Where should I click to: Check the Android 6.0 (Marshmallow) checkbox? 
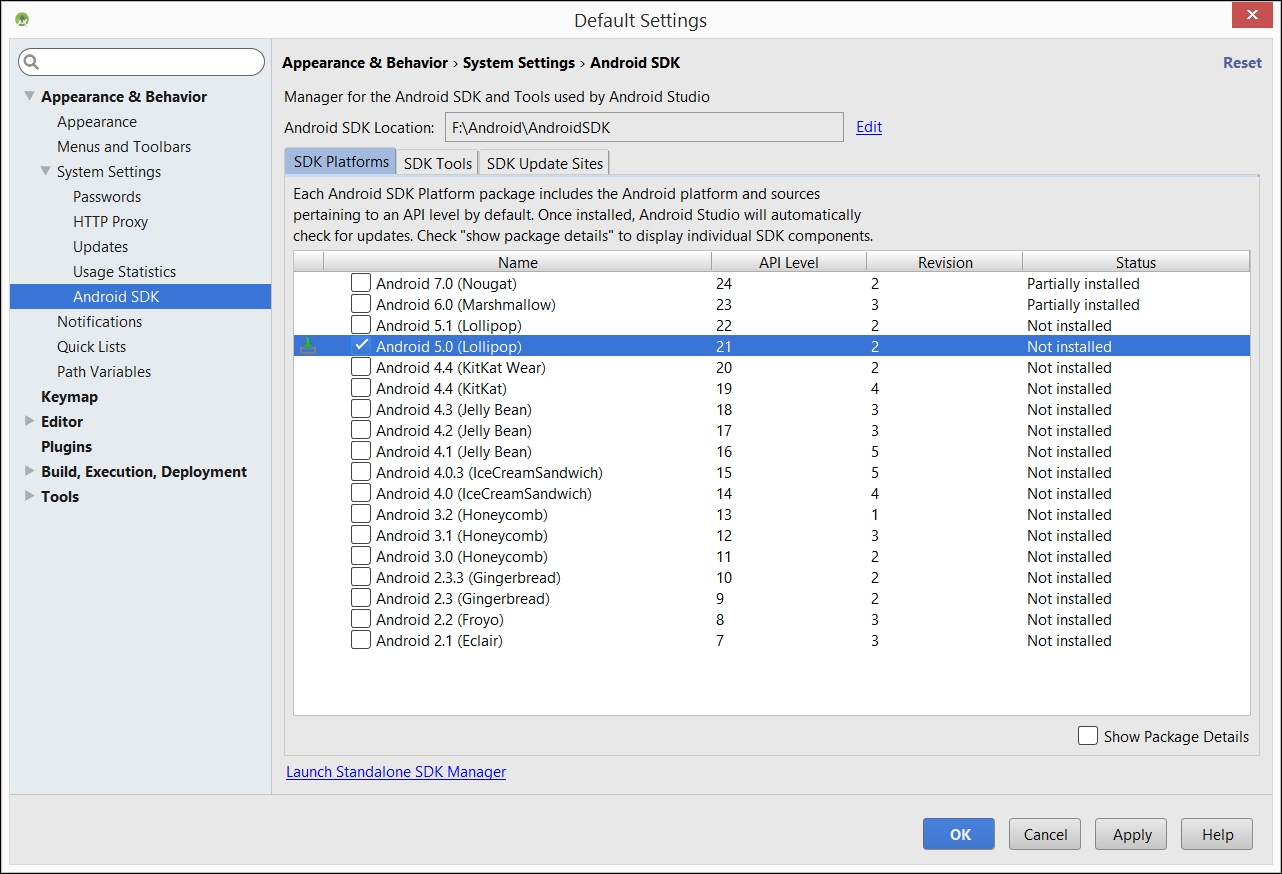(361, 304)
